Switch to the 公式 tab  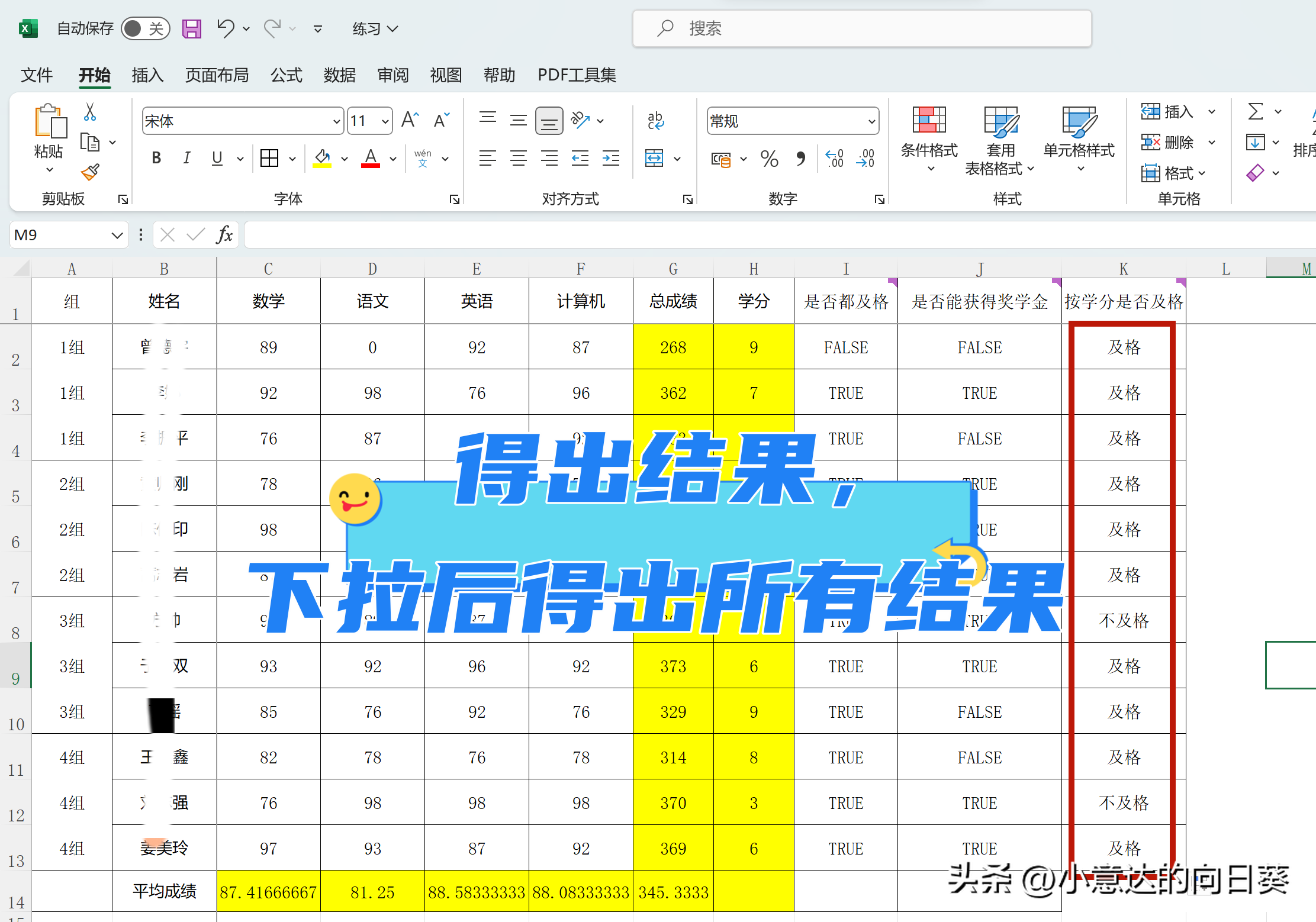pyautogui.click(x=287, y=75)
